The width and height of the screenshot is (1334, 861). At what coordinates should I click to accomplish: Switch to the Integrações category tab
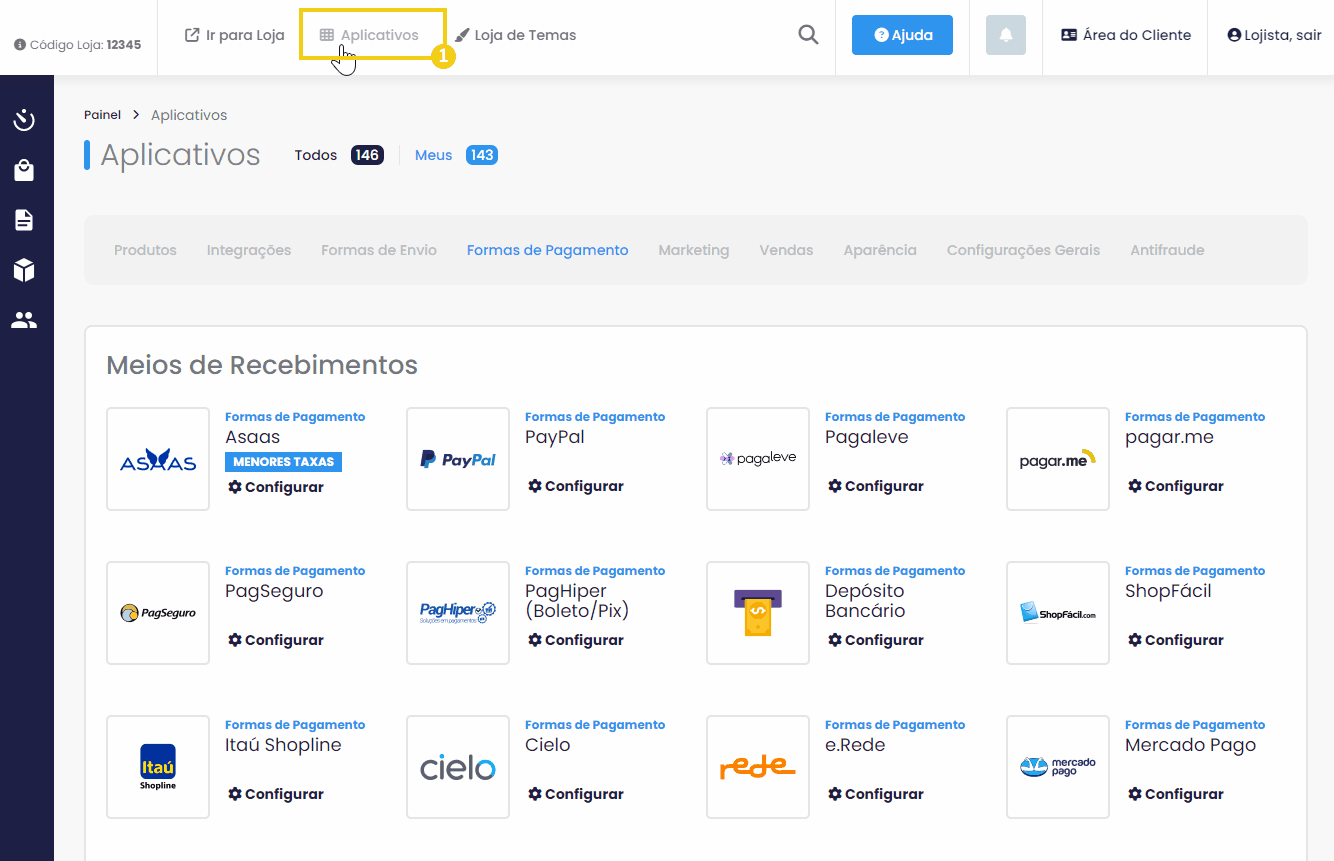249,250
